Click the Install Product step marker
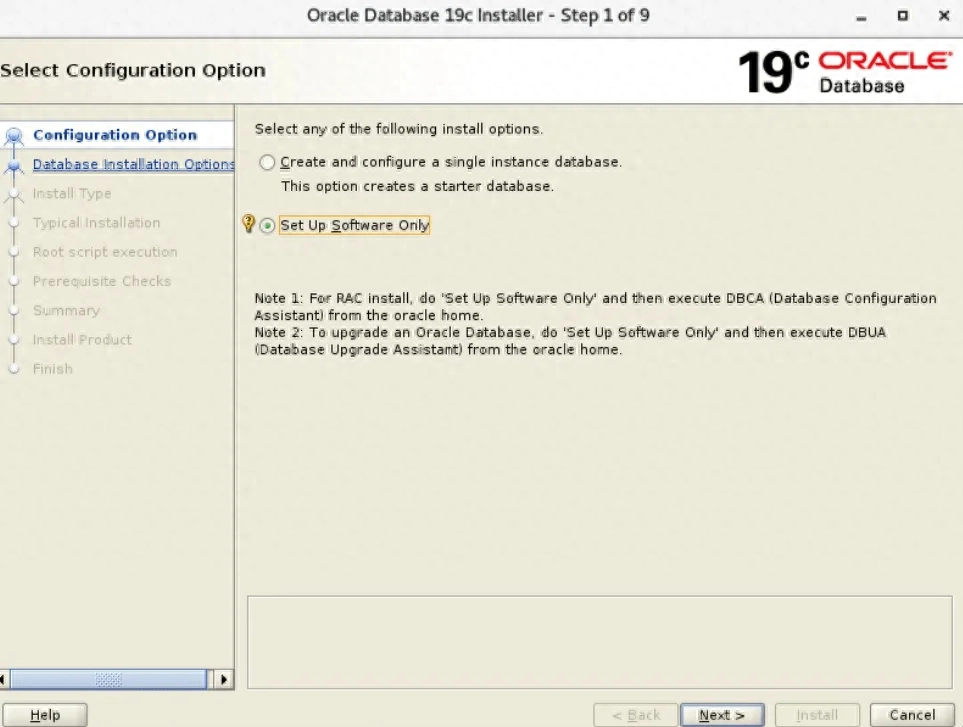 pos(16,339)
